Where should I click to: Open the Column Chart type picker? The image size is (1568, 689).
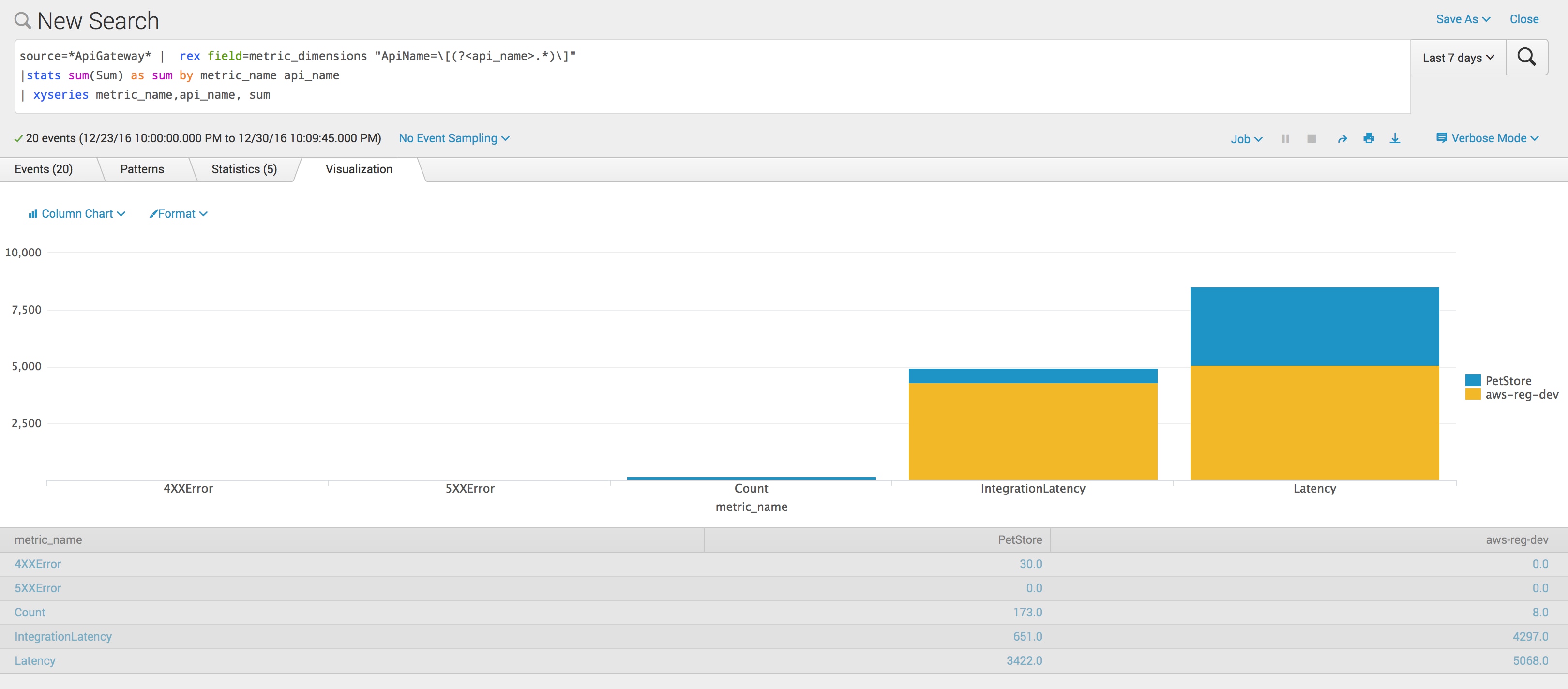pos(76,214)
